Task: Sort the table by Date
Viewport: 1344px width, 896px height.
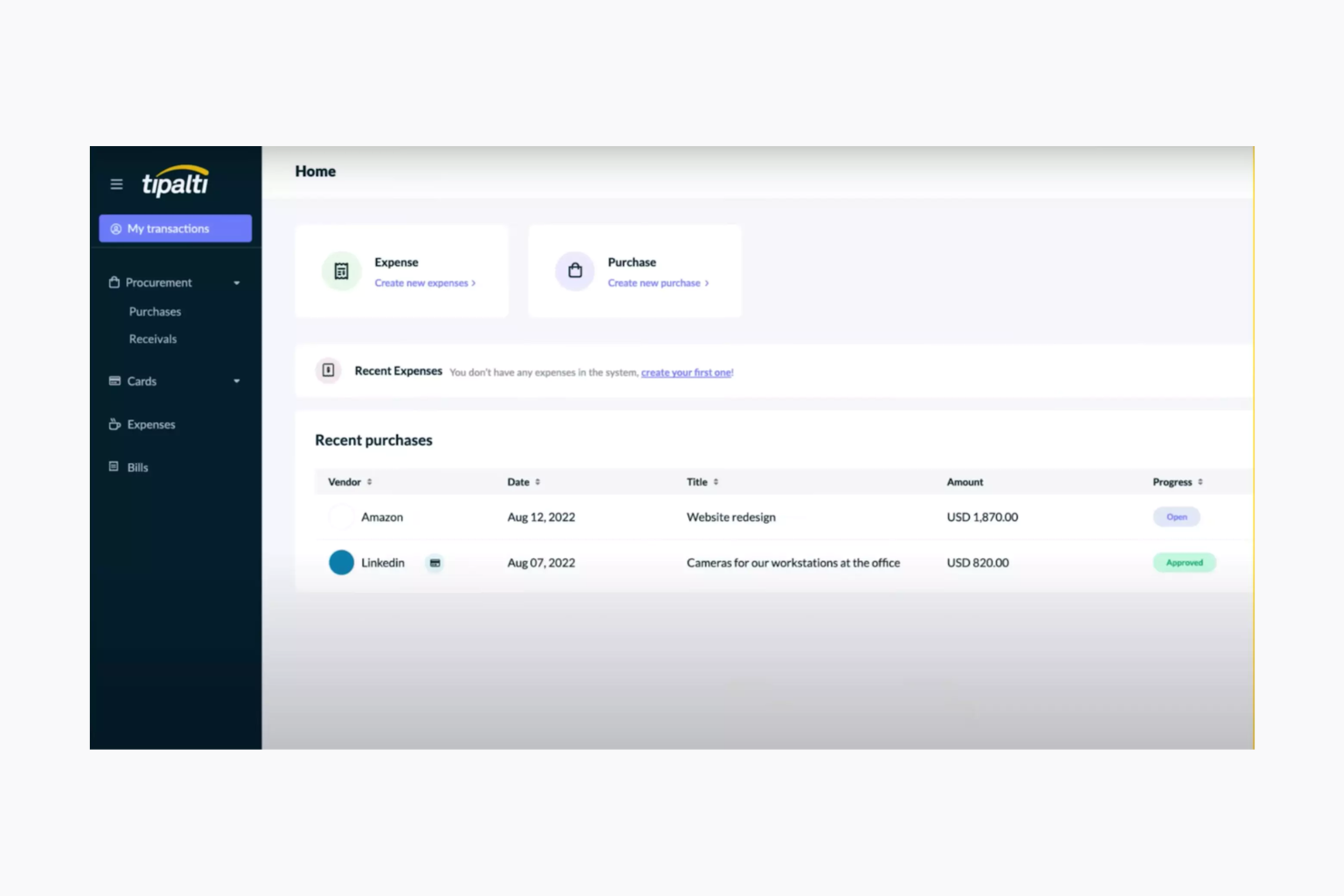Action: pyautogui.click(x=523, y=481)
